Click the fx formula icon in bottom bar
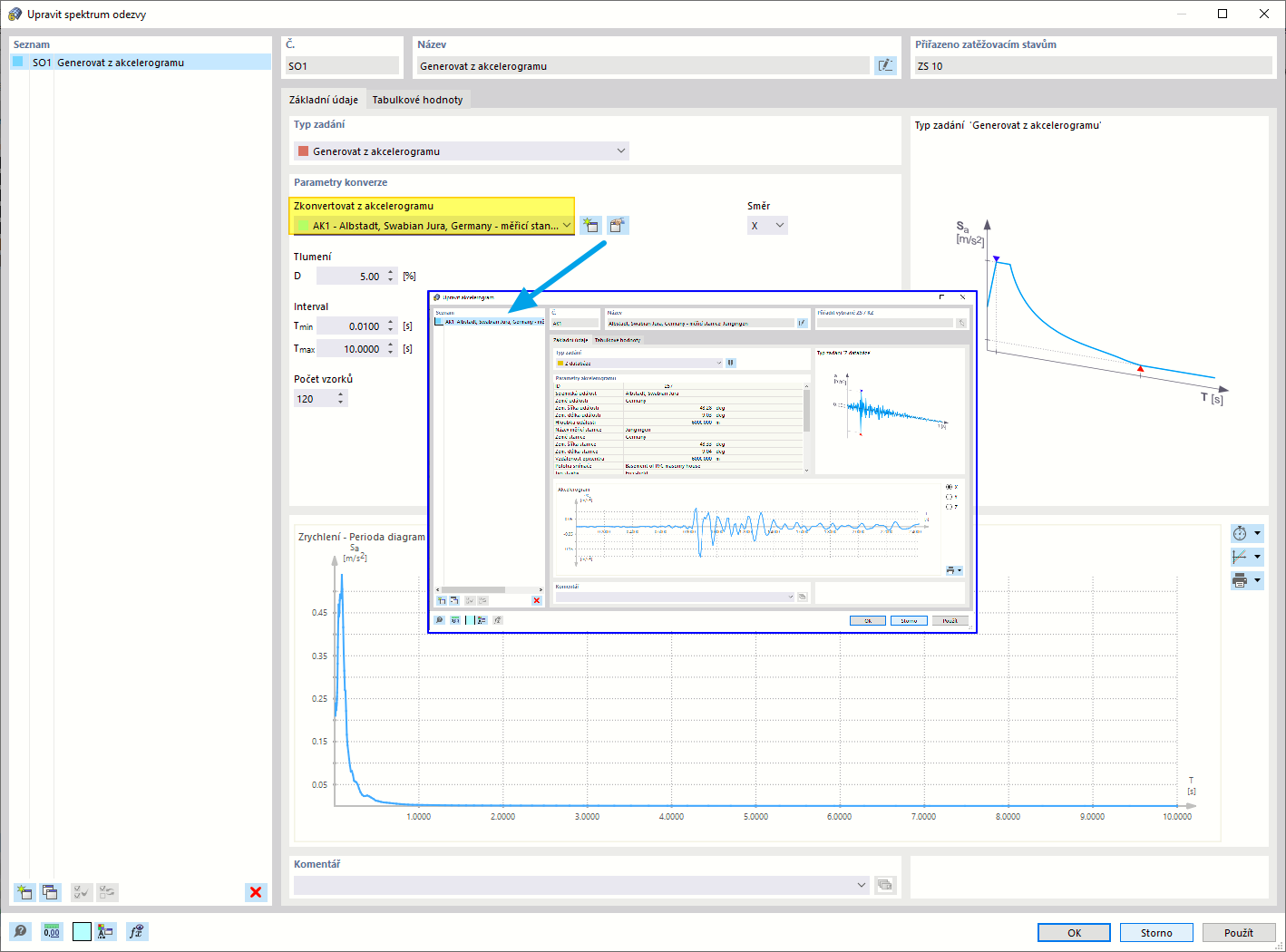Image resolution: width=1286 pixels, height=952 pixels. [x=136, y=931]
